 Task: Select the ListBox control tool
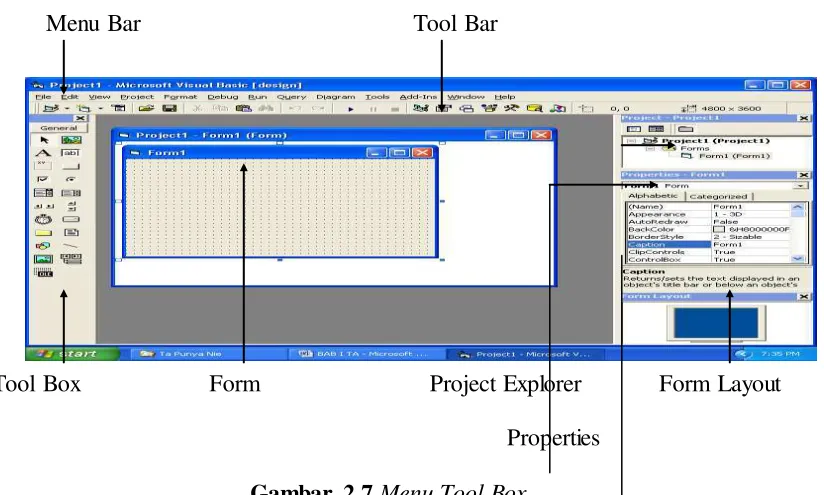click(x=71, y=193)
